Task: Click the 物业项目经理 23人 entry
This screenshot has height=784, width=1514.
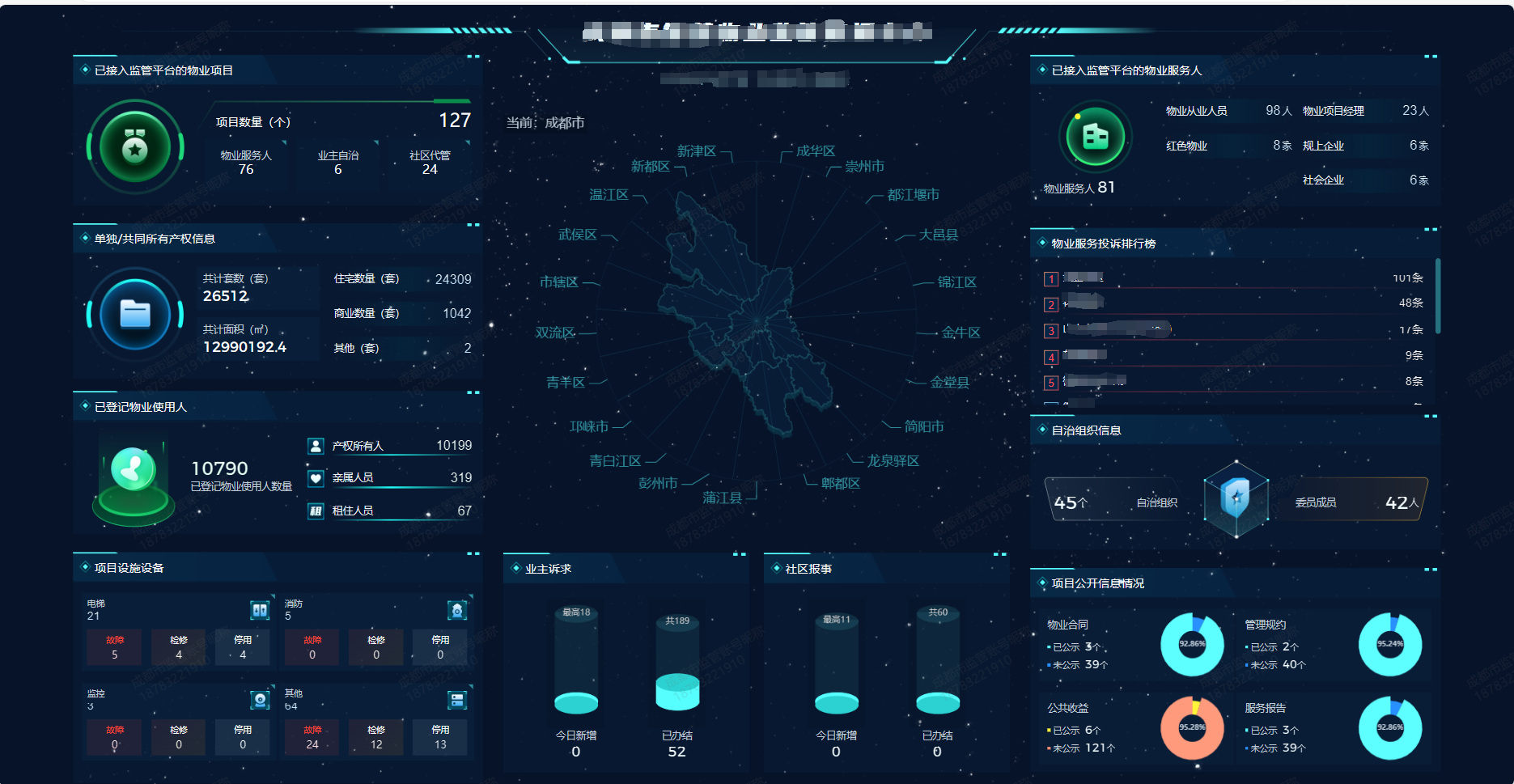Action: [x=1366, y=111]
